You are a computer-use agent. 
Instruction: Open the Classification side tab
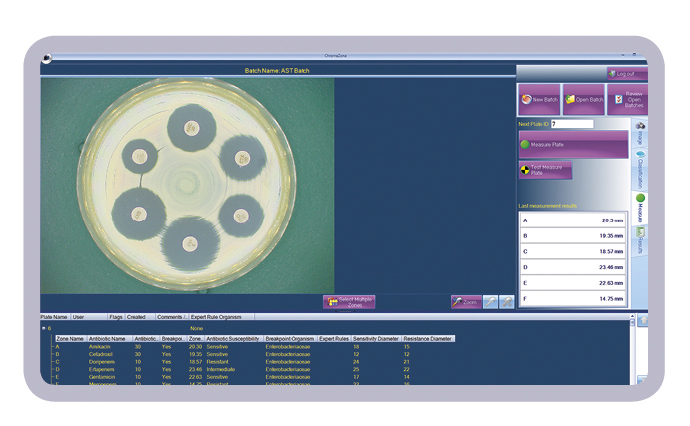click(x=640, y=170)
